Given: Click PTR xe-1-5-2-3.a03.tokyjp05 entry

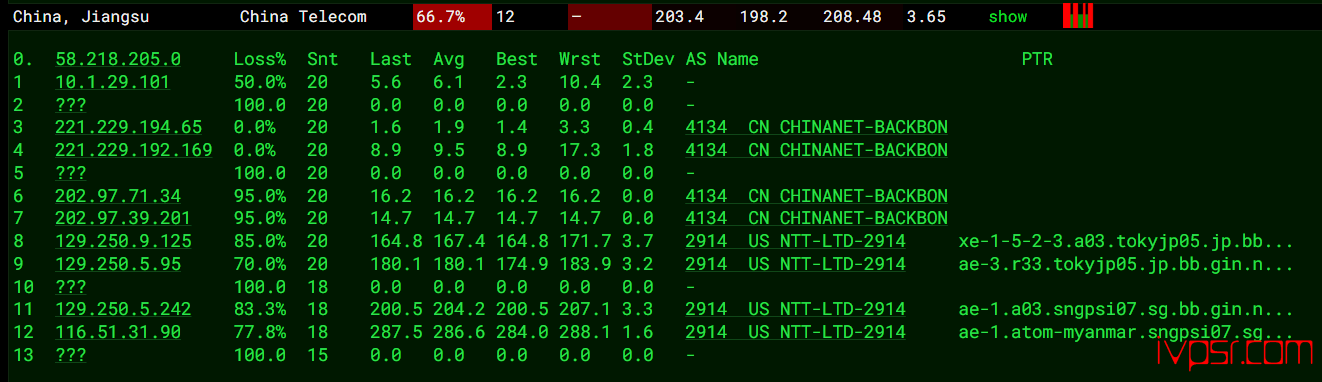Looking at the screenshot, I should [1126, 241].
